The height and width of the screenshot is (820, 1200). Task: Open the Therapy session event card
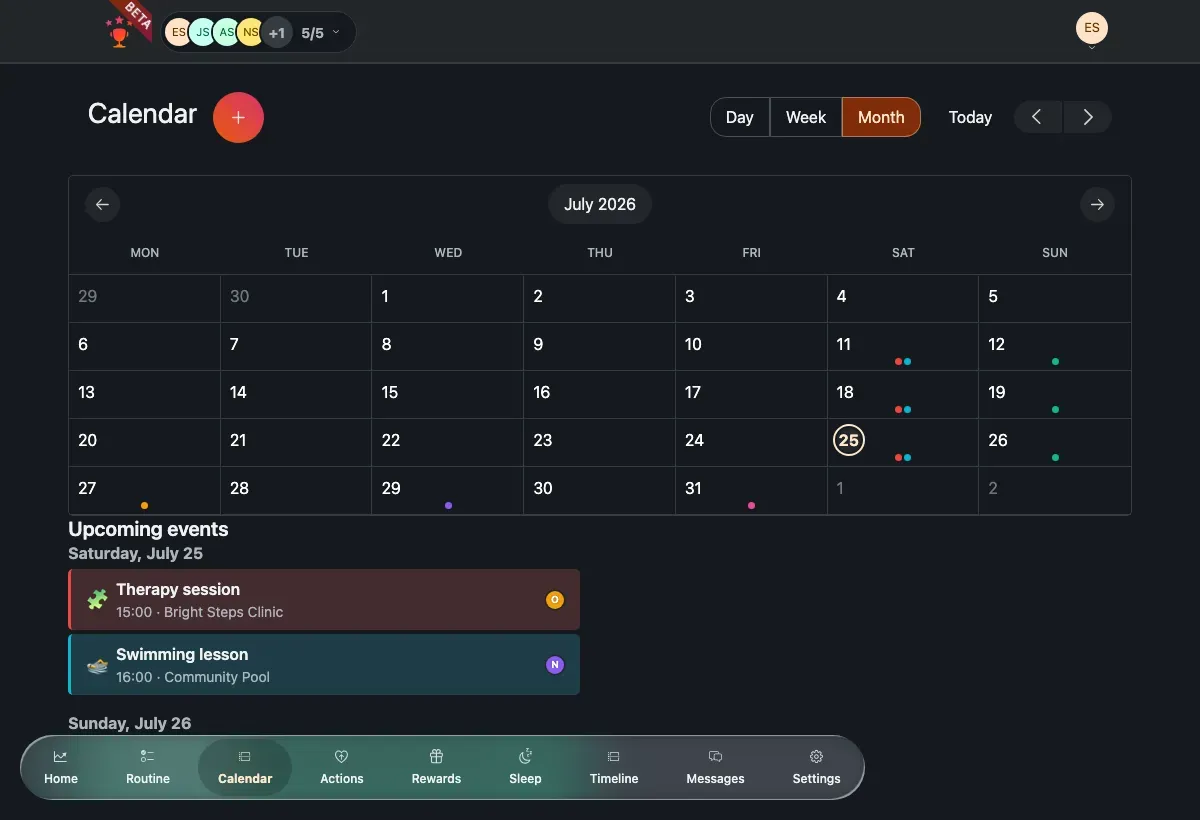pos(324,600)
